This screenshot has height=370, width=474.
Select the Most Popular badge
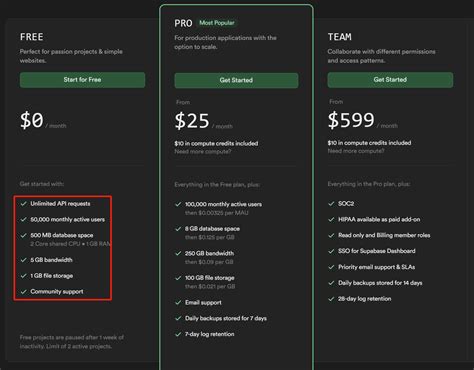coord(217,23)
